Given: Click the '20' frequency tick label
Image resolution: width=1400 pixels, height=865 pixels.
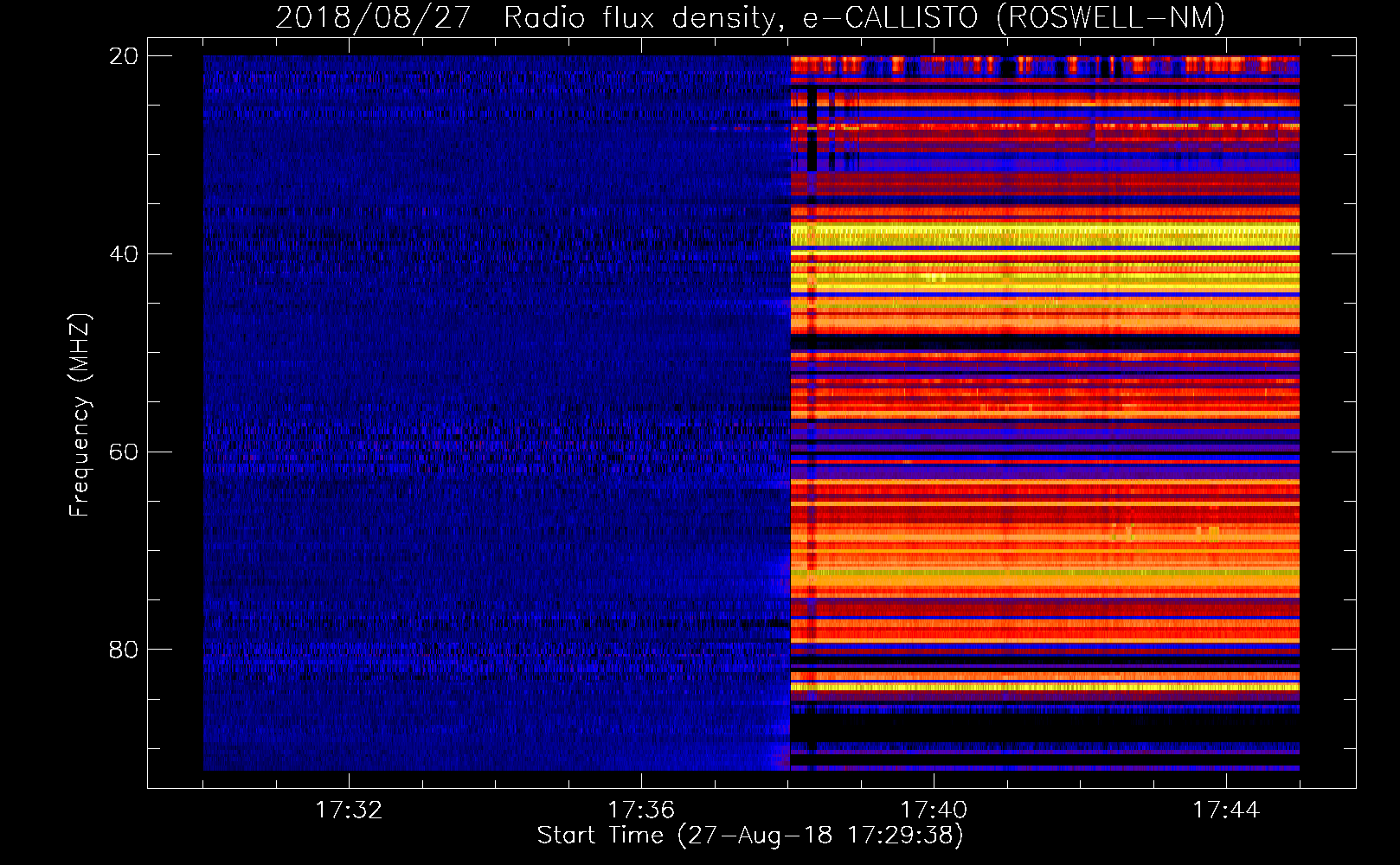Looking at the screenshot, I should point(124,56).
